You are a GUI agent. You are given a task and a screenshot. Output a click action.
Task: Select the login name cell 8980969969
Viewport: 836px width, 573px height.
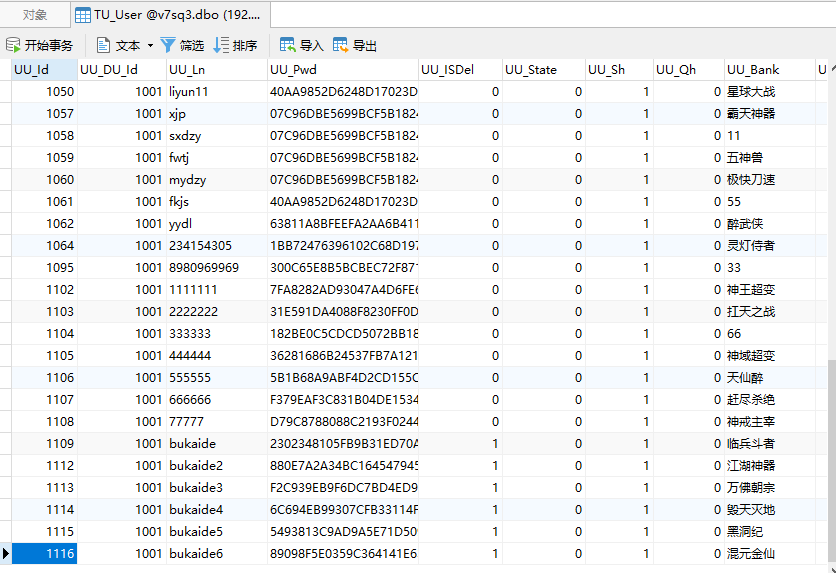(217, 268)
